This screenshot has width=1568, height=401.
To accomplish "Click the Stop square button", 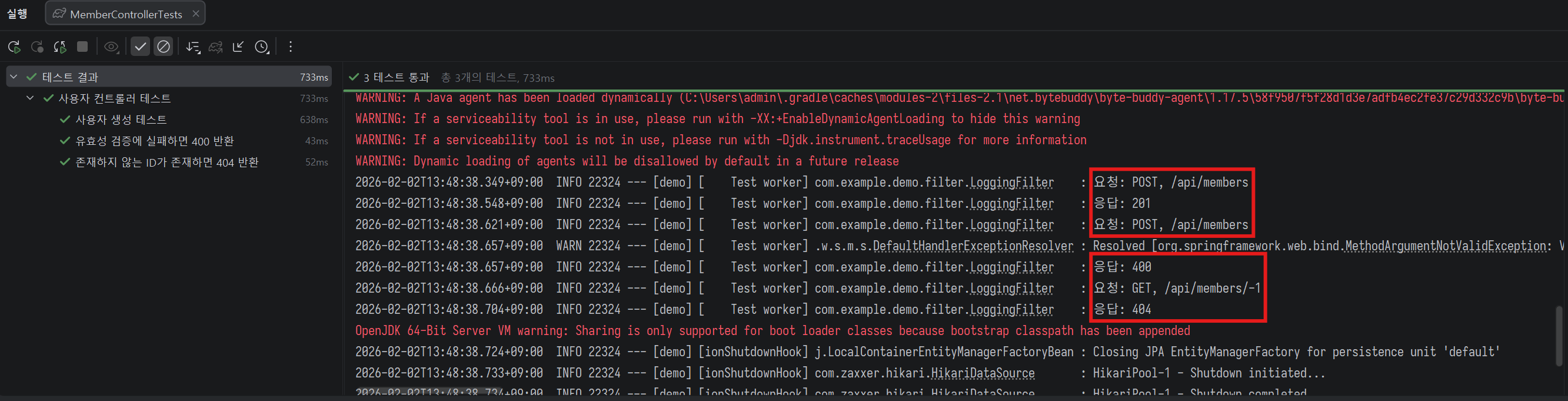I will [x=82, y=47].
